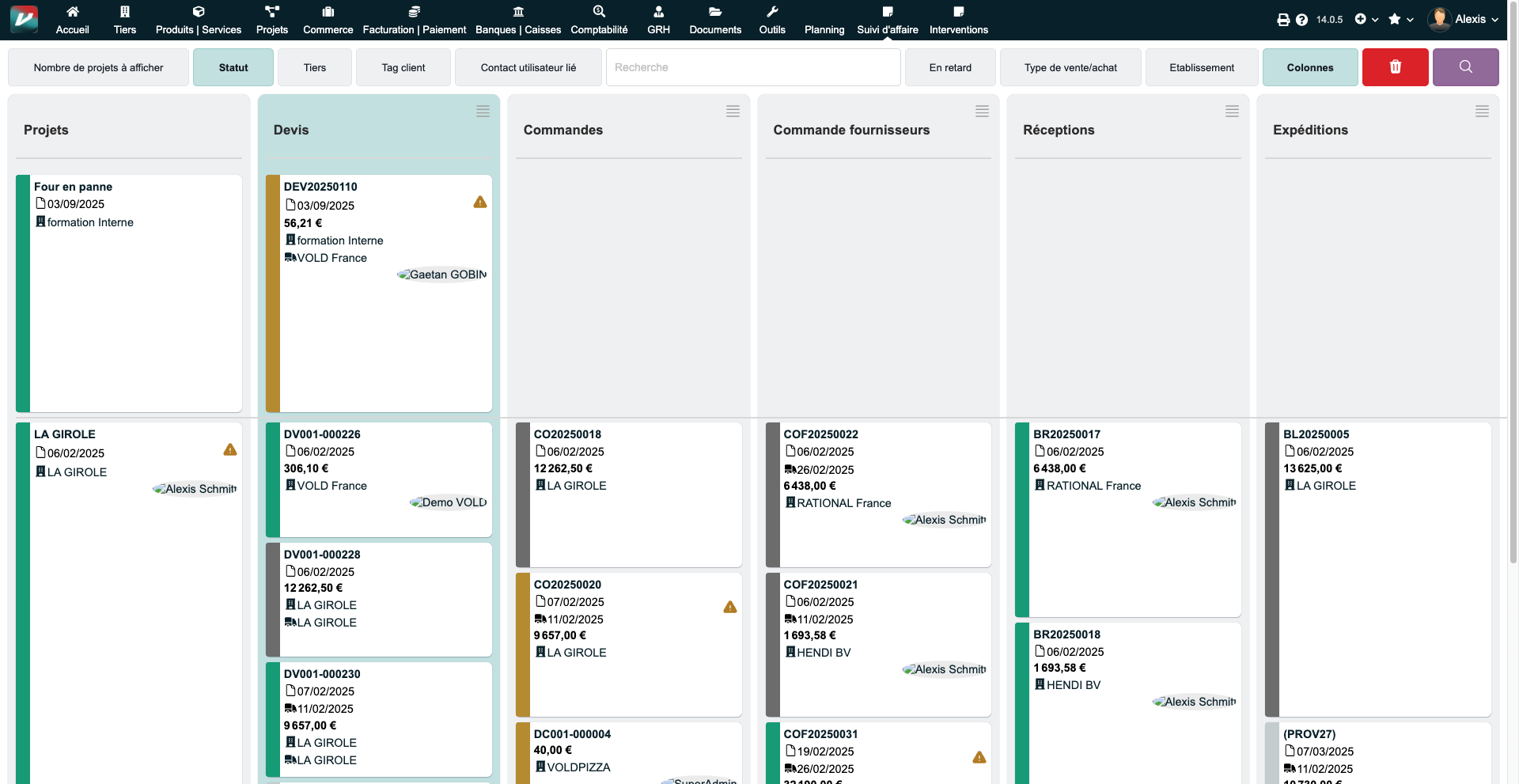Viewport: 1519px width, 784px height.
Task: Click the Type de vente/achat filter button
Action: coord(1070,67)
